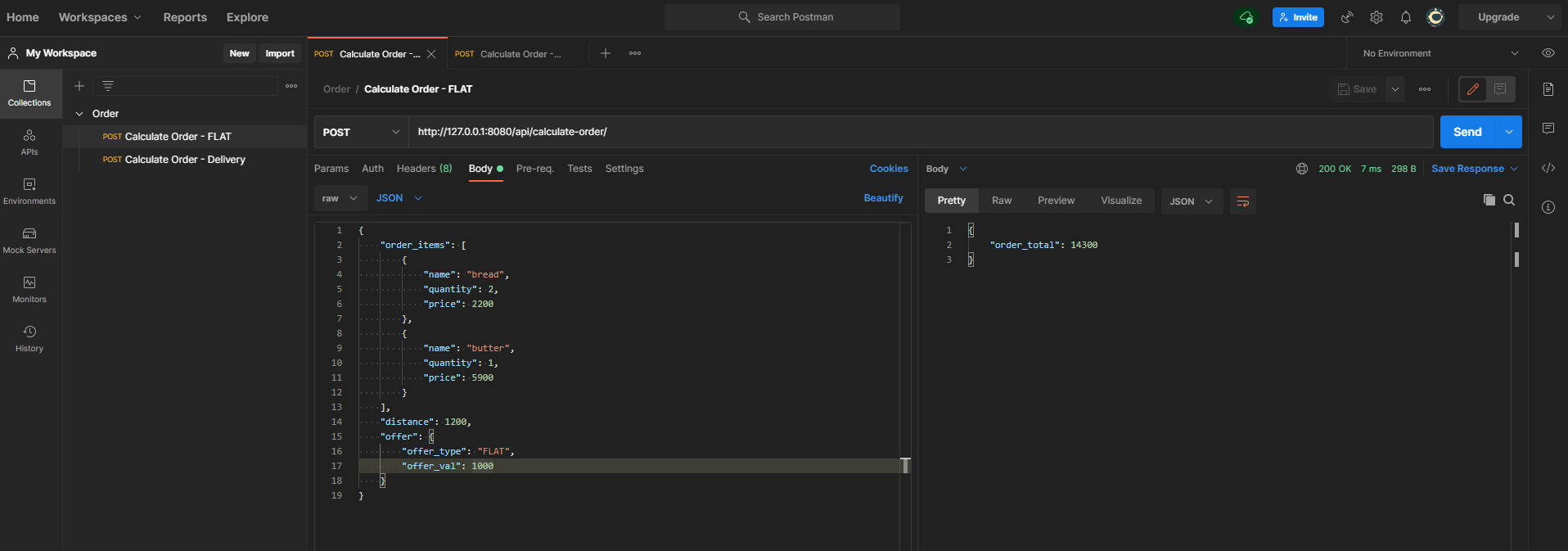Send the request

(1467, 132)
